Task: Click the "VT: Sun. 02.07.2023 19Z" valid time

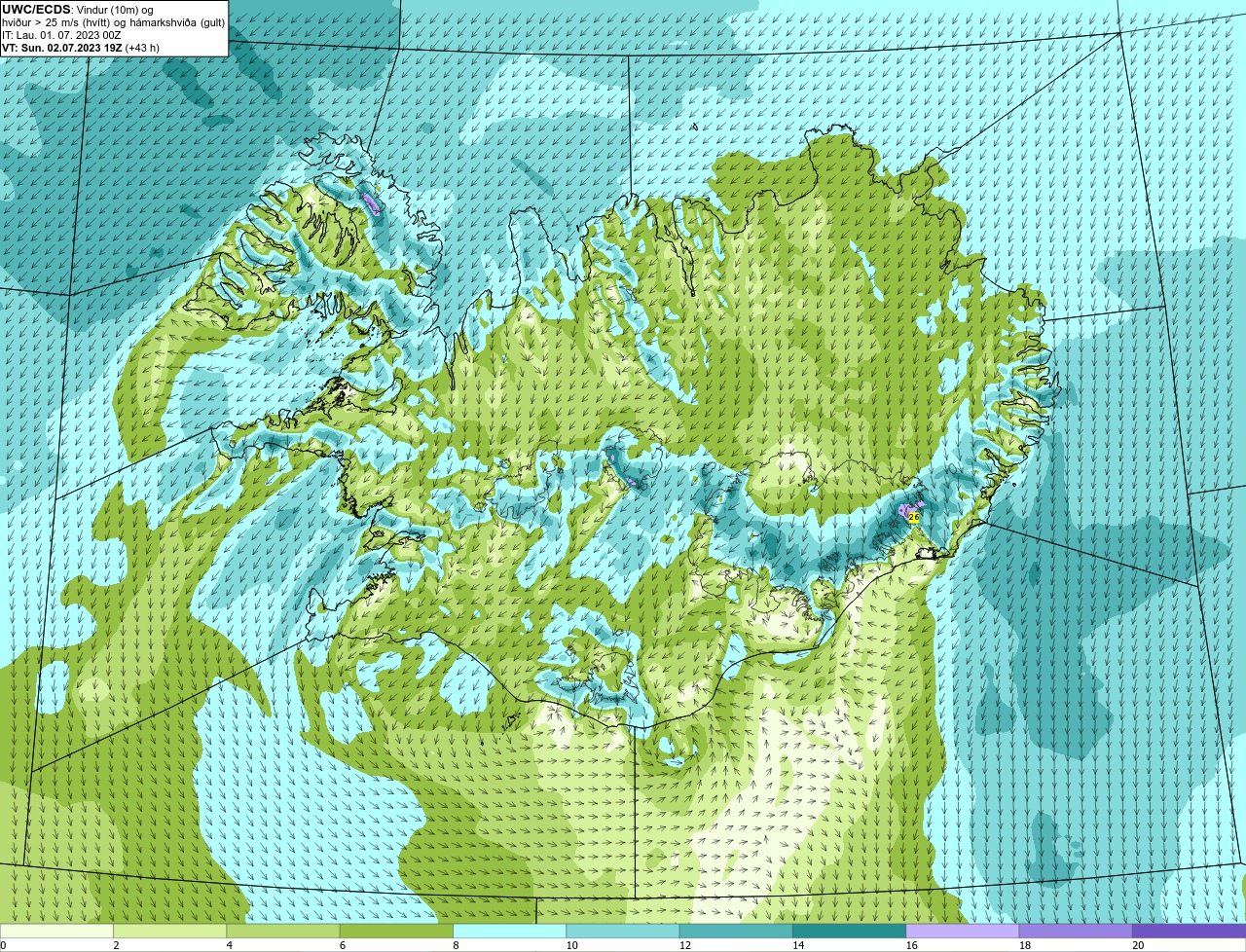Action: click(x=62, y=48)
